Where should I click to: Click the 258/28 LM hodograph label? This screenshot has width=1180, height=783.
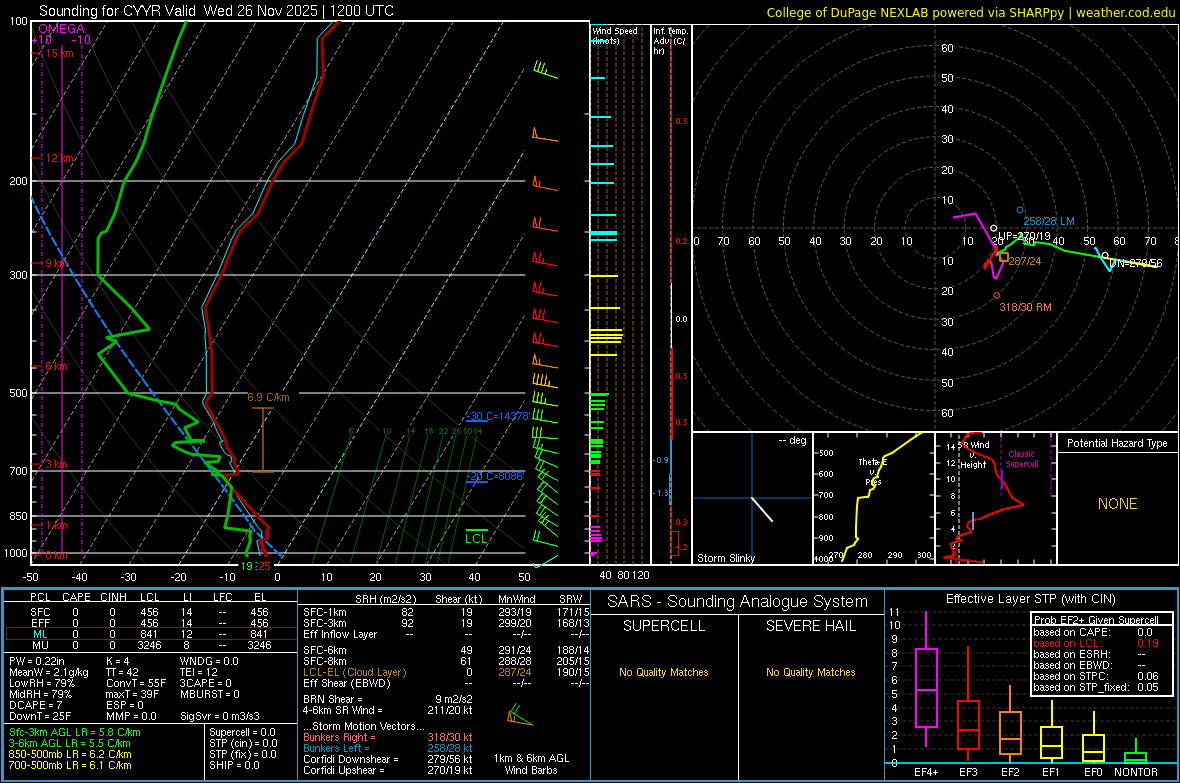pyautogui.click(x=1048, y=221)
